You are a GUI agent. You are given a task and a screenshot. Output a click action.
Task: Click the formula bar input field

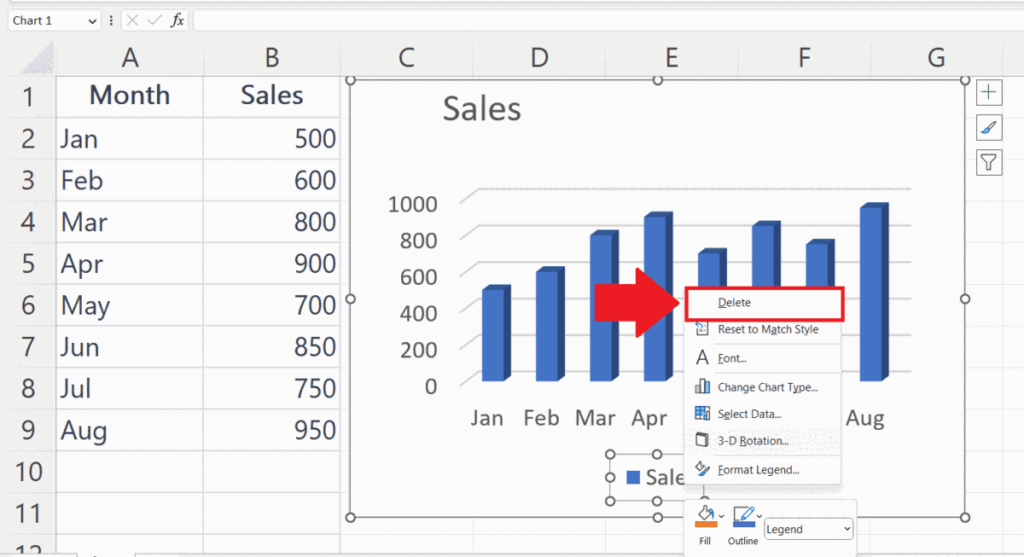(x=600, y=20)
